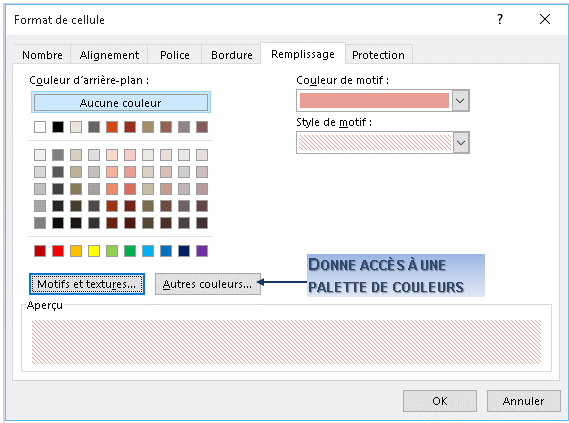
Task: Expand the Style de motif dropdown
Action: point(461,143)
